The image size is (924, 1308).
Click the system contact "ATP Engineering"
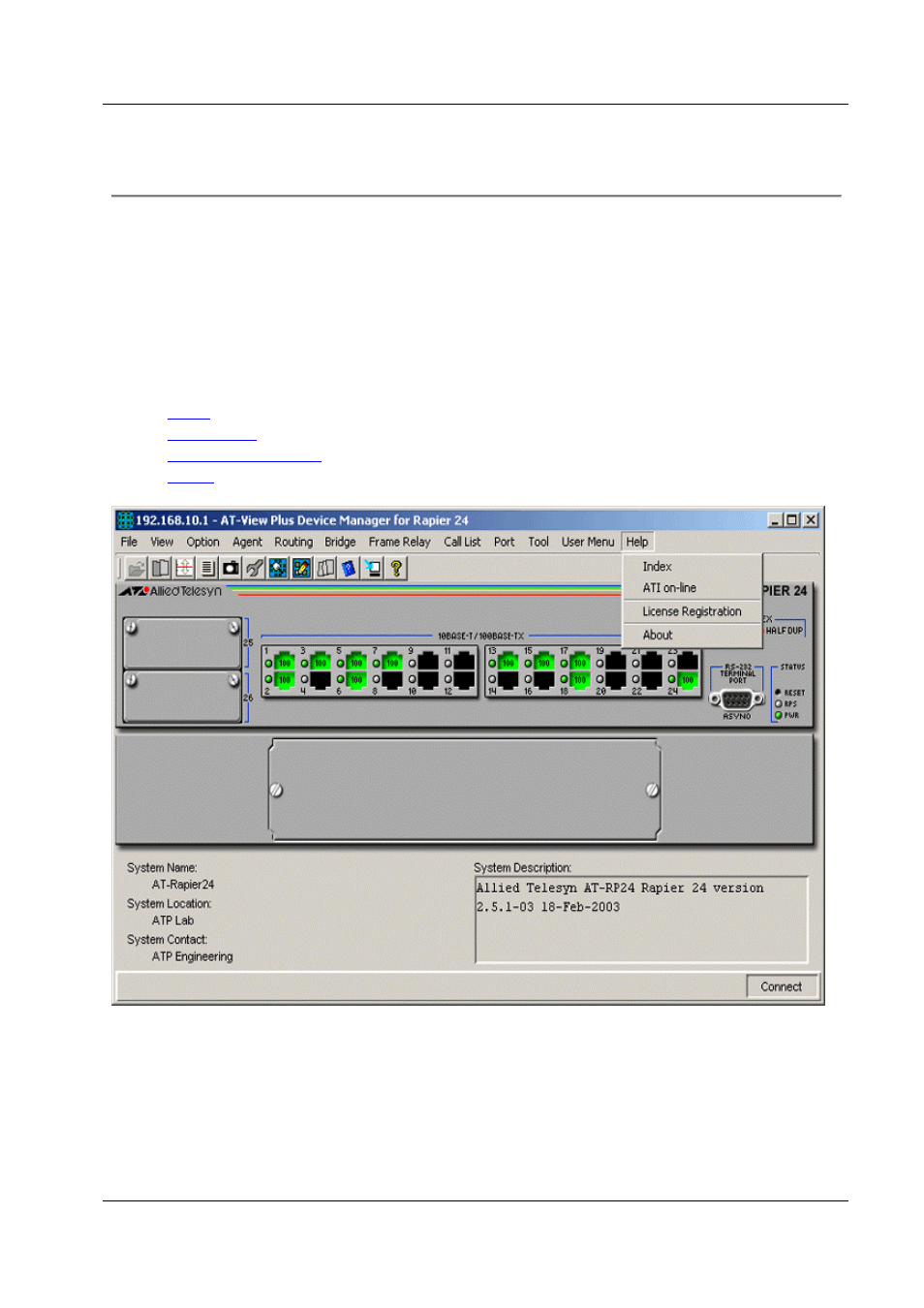[192, 956]
